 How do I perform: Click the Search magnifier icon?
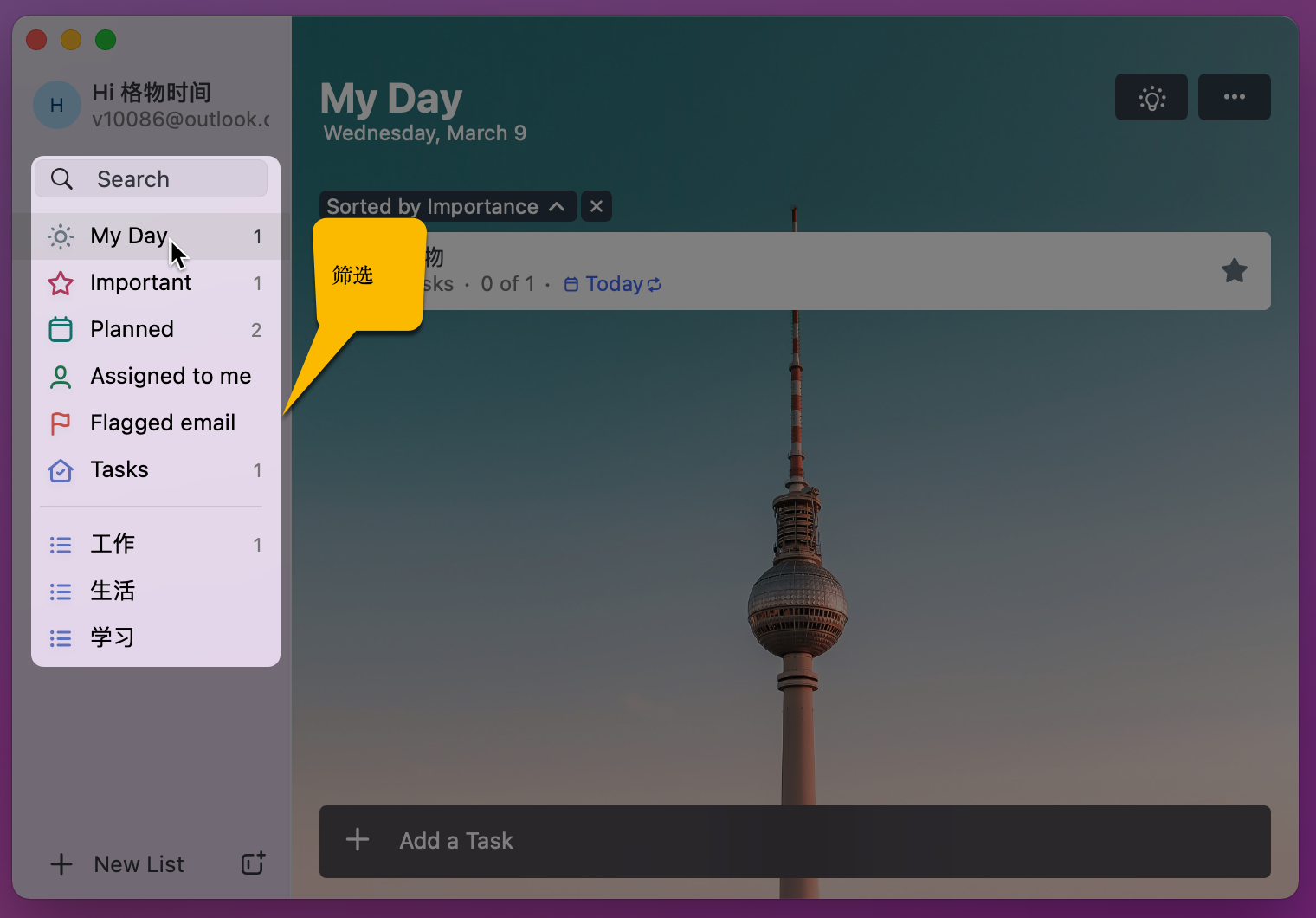[x=61, y=179]
